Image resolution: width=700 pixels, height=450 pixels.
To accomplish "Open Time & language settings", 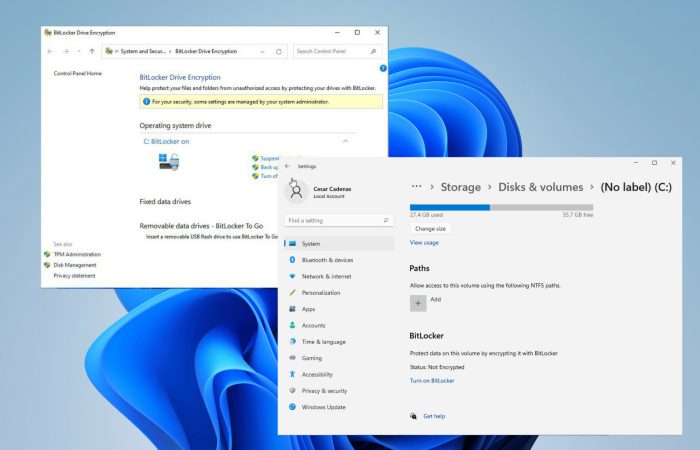I will (339, 342).
